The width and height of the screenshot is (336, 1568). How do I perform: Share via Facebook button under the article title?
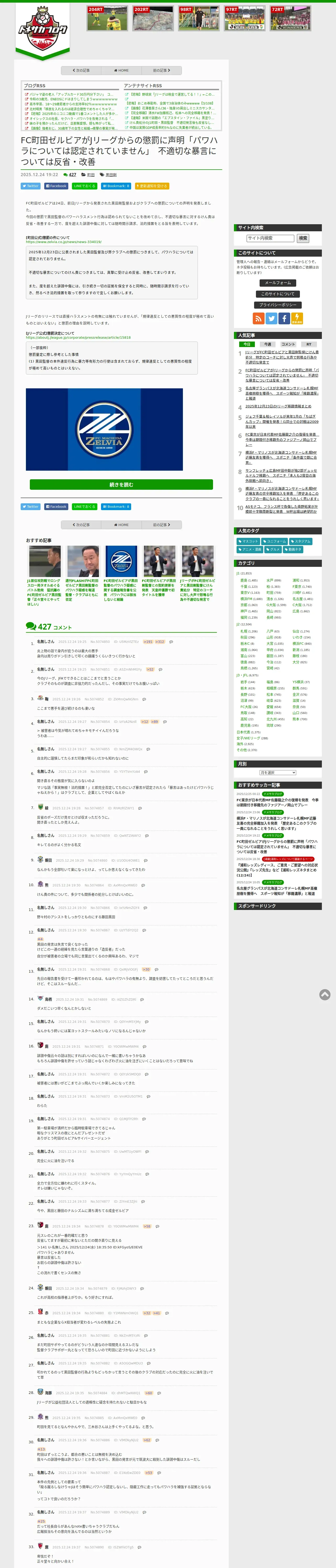pos(56,186)
